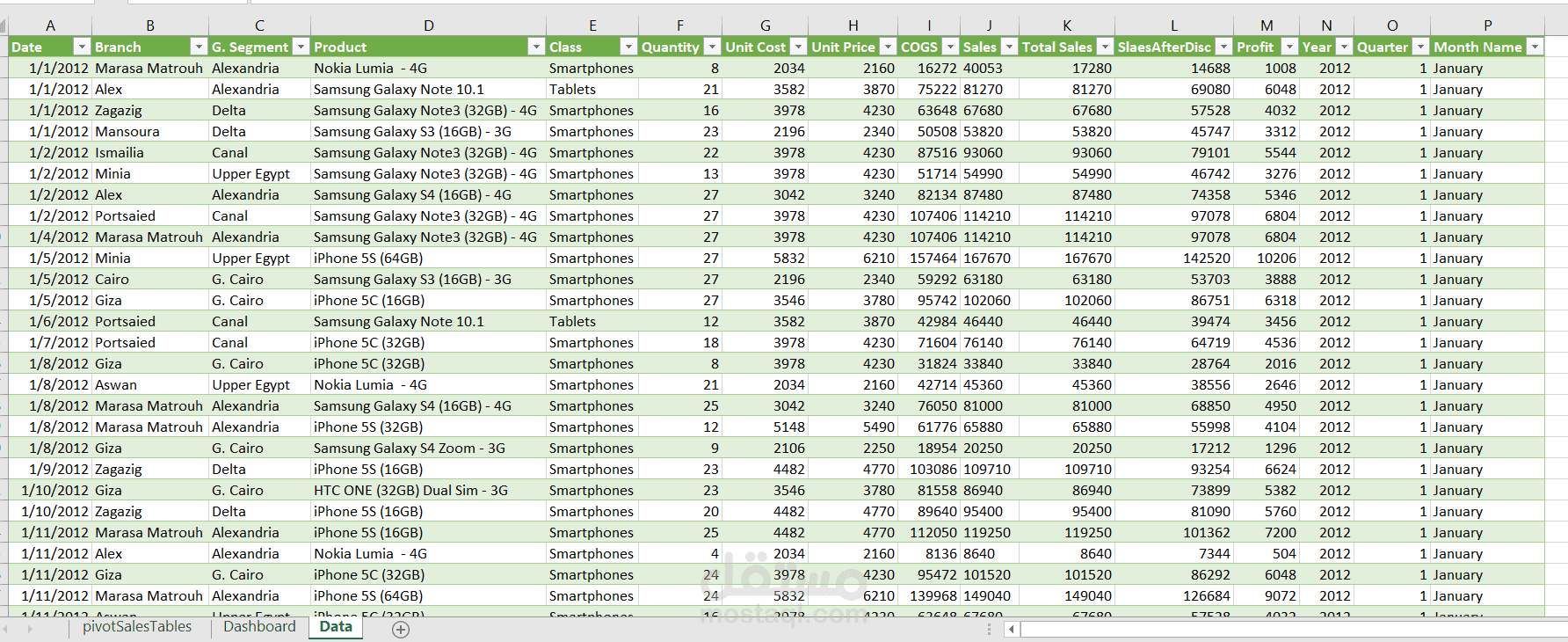This screenshot has height=642, width=1568.
Task: Add a new sheet with the plus icon
Action: [401, 629]
